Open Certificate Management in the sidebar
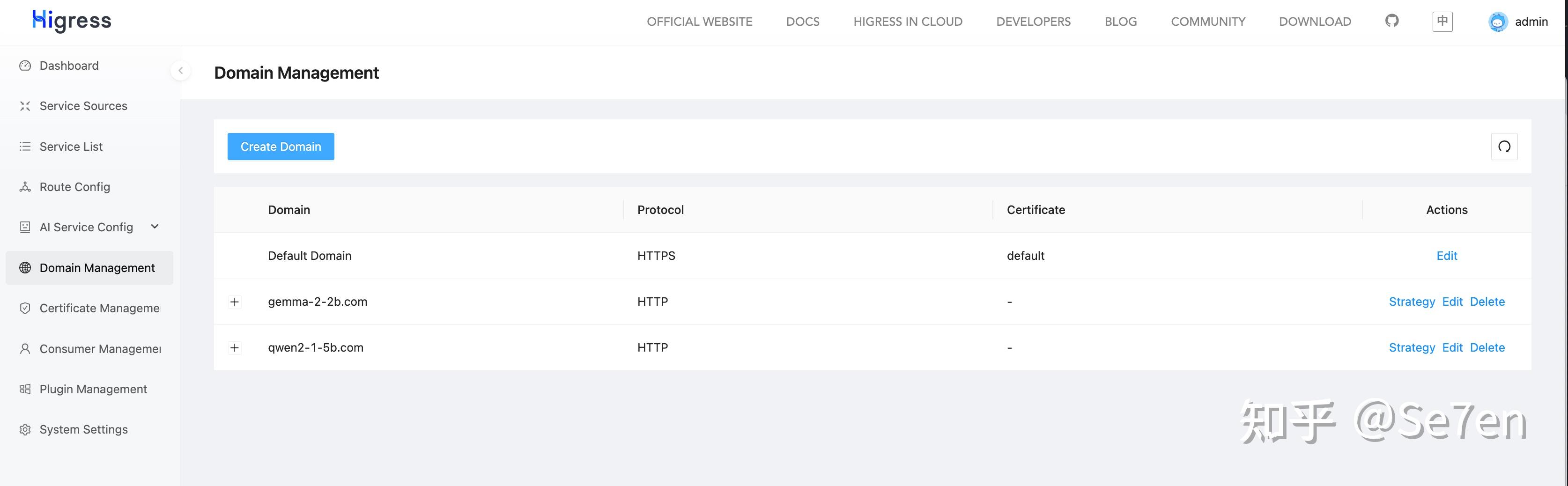1568x486 pixels. [x=99, y=309]
